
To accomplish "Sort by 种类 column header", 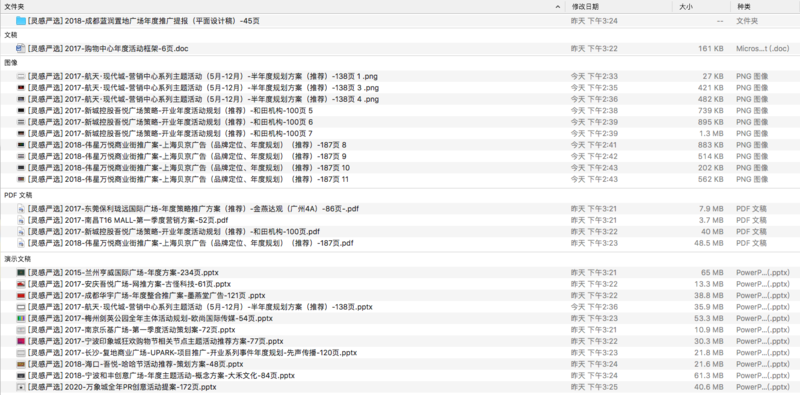I will (743, 7).
